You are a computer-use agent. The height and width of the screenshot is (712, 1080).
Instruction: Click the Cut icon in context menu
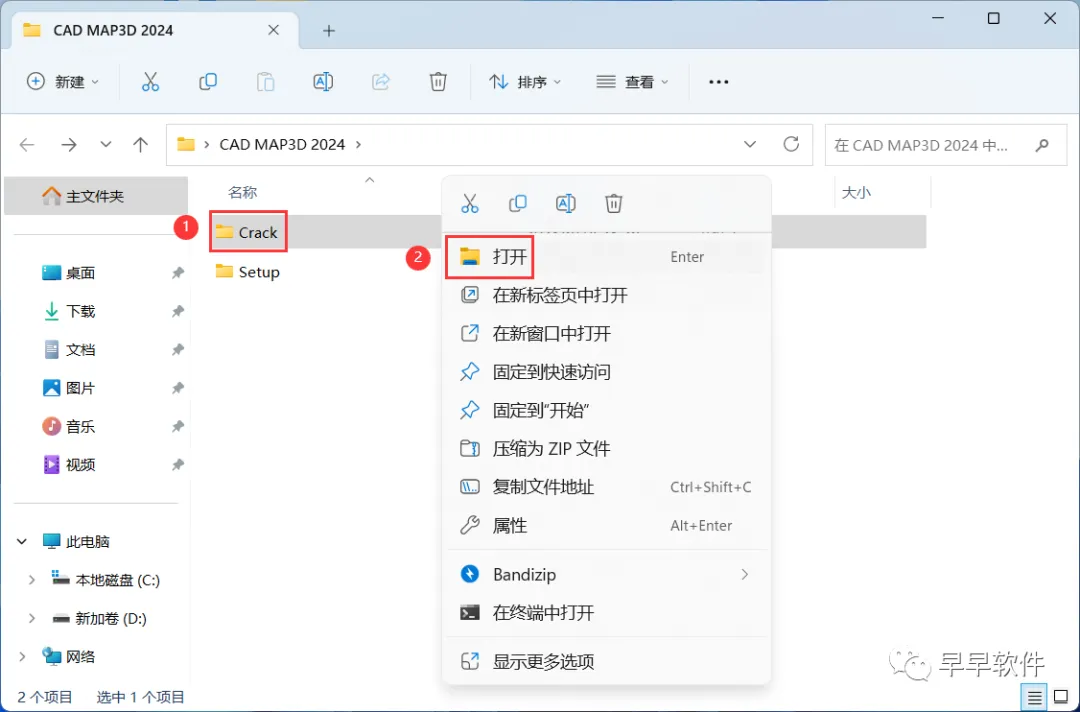coord(470,203)
